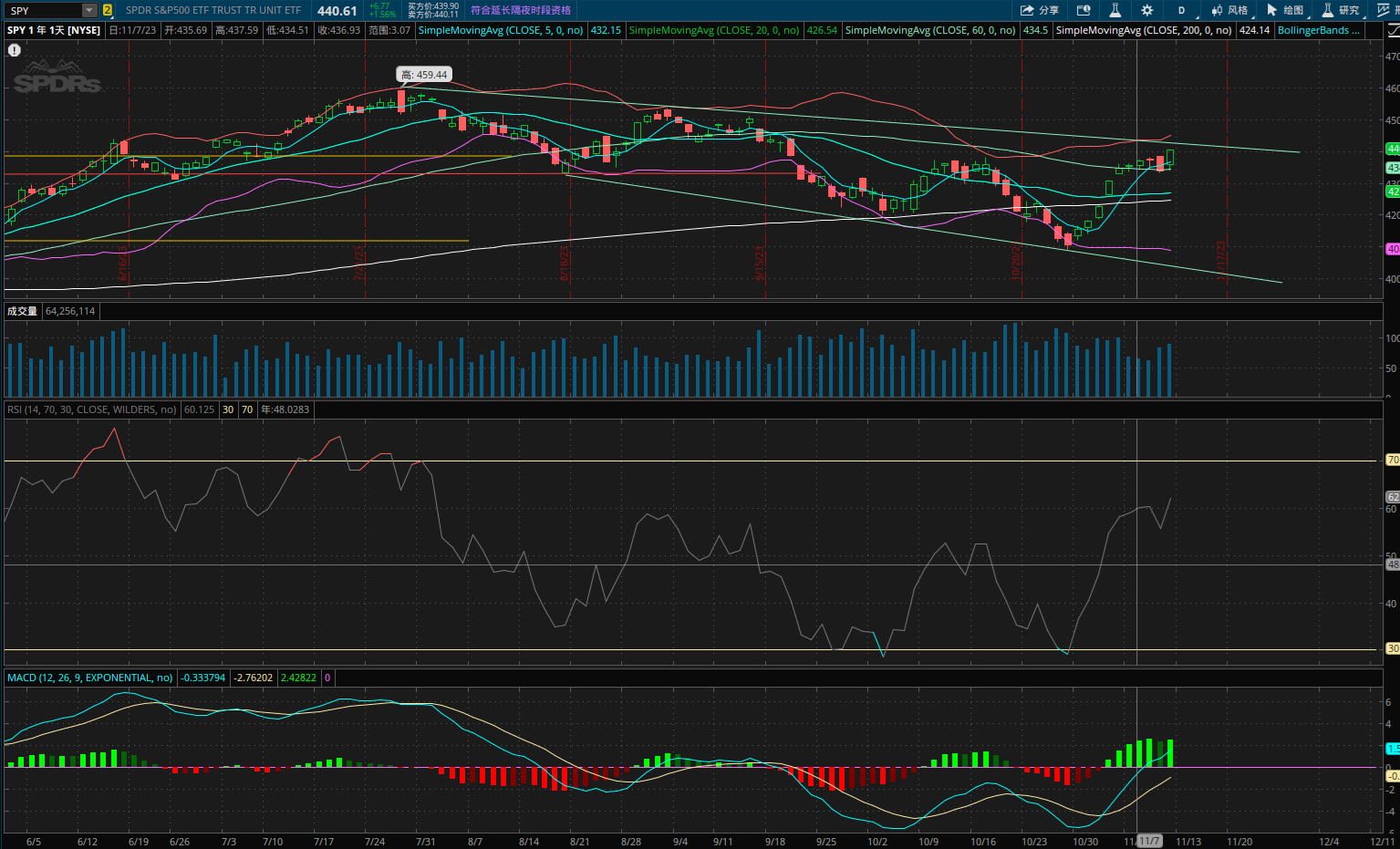
Task: Click SimpleMovingAvg (CLOSE, 20, 0, no) label
Action: (714, 30)
